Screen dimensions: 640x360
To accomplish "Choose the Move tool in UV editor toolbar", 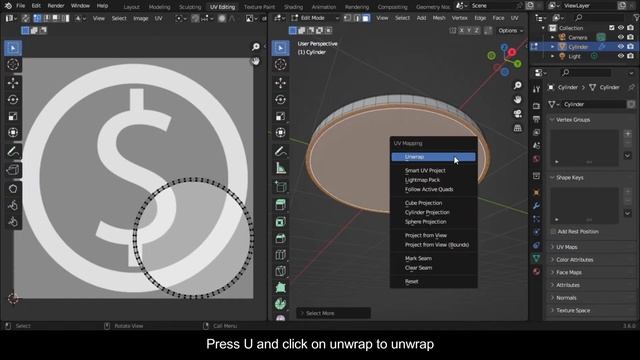I will pos(13,83).
